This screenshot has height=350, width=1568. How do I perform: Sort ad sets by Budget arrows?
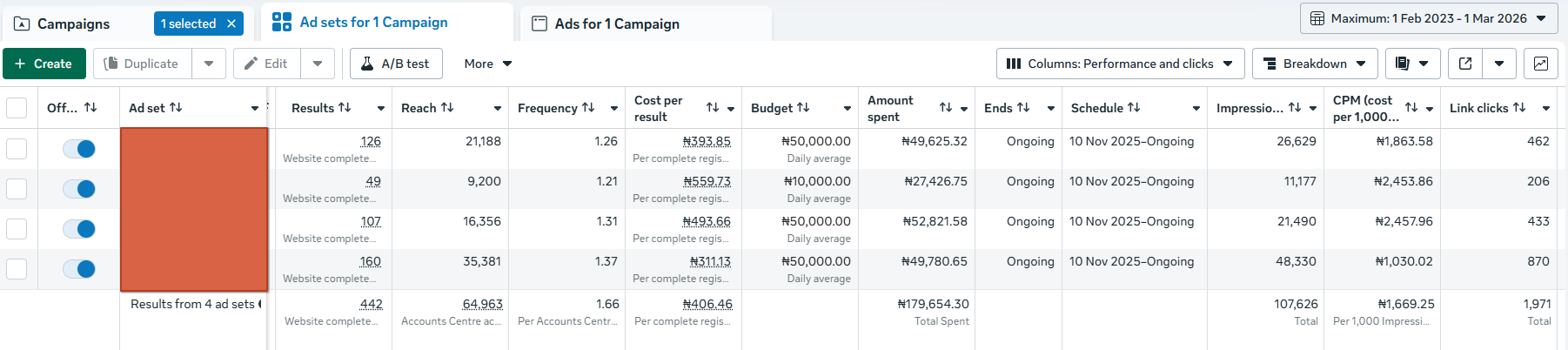803,108
